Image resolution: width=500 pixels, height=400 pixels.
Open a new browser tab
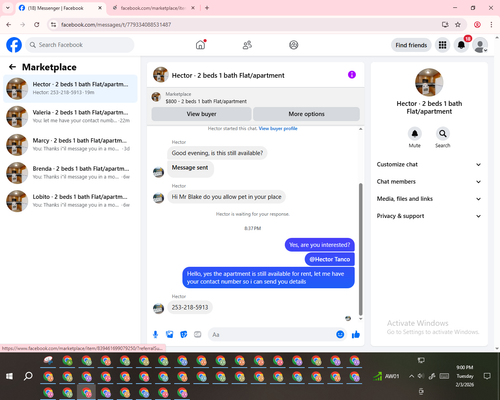tap(207, 8)
